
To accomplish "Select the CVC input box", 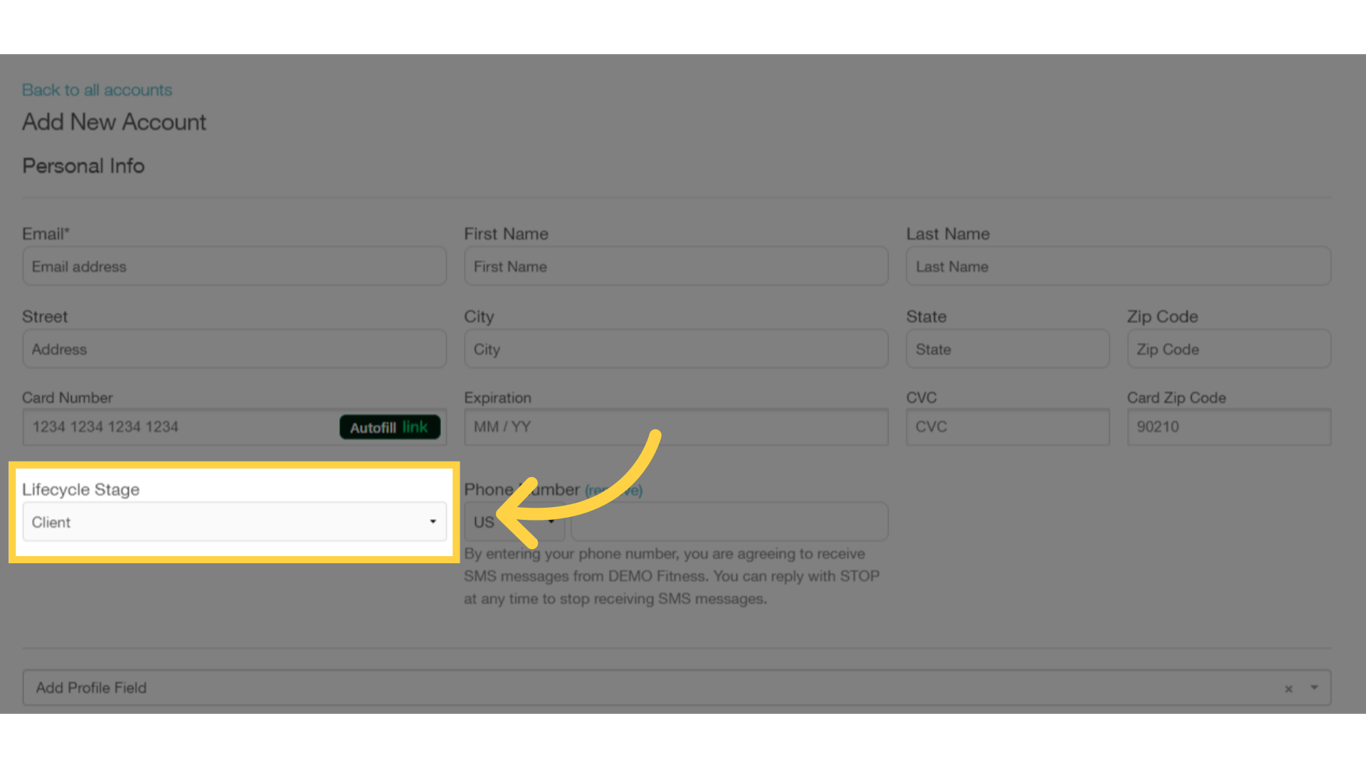I will click(1007, 427).
